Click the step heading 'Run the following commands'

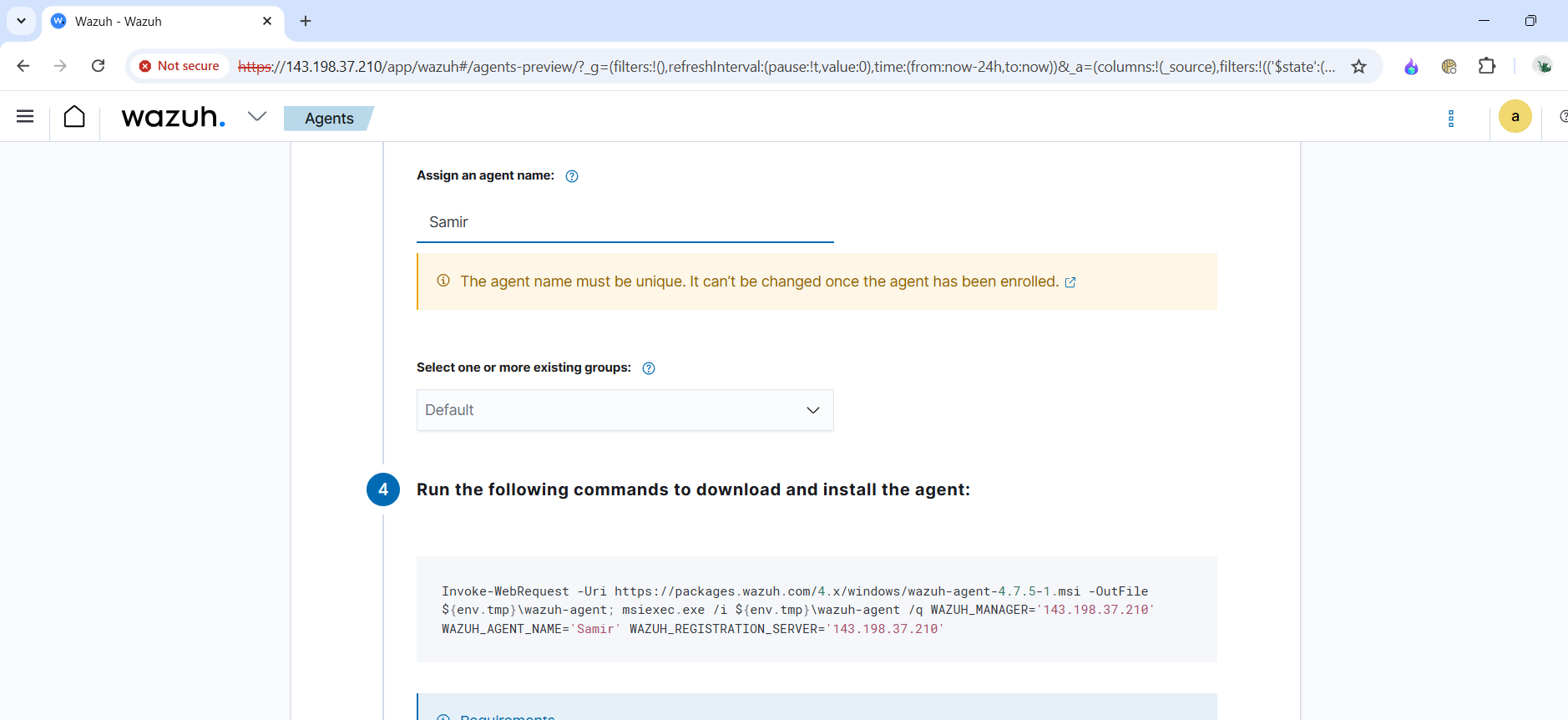click(x=693, y=489)
